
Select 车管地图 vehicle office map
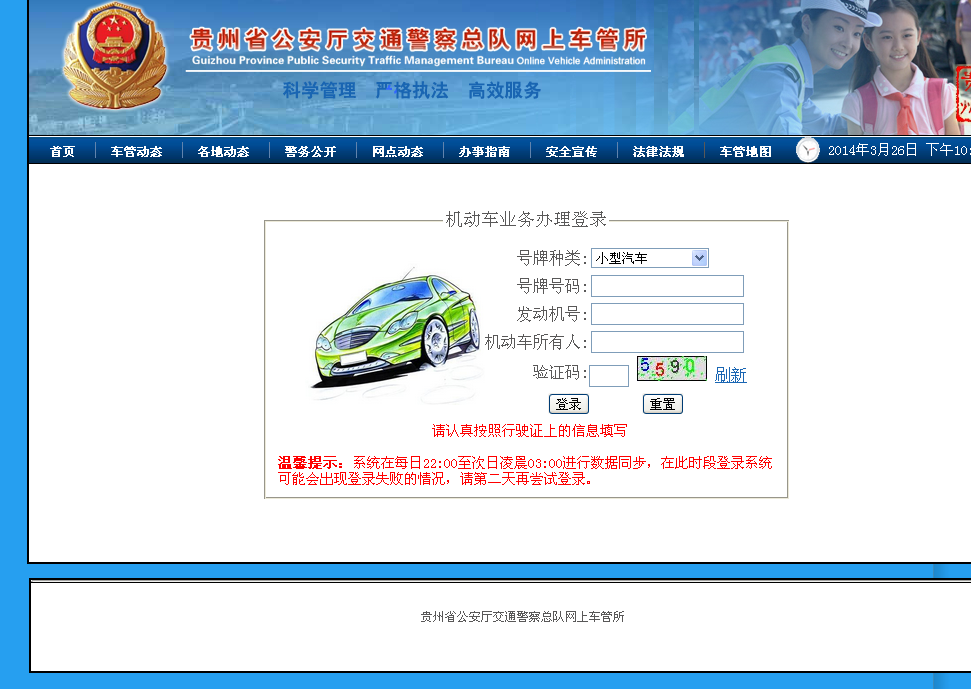pyautogui.click(x=745, y=152)
